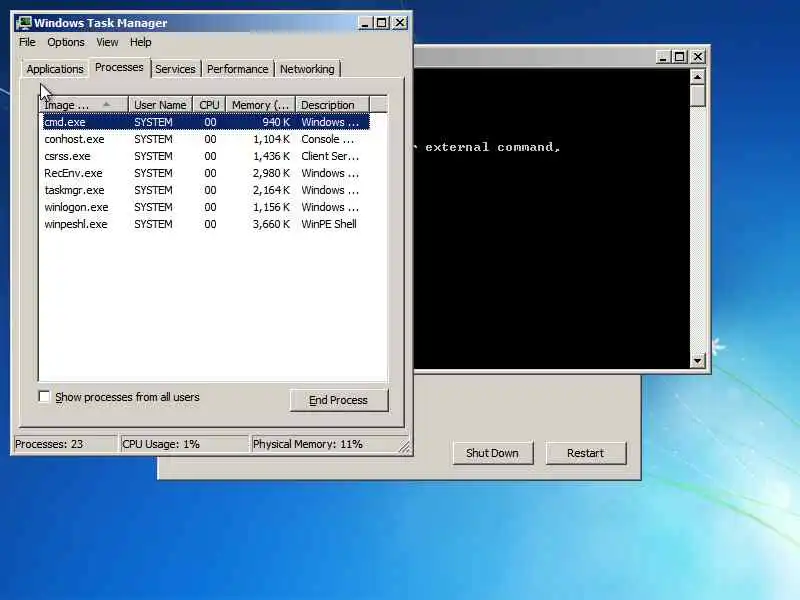This screenshot has height=600, width=800.
Task: Switch to the Services tab
Action: [x=175, y=69]
